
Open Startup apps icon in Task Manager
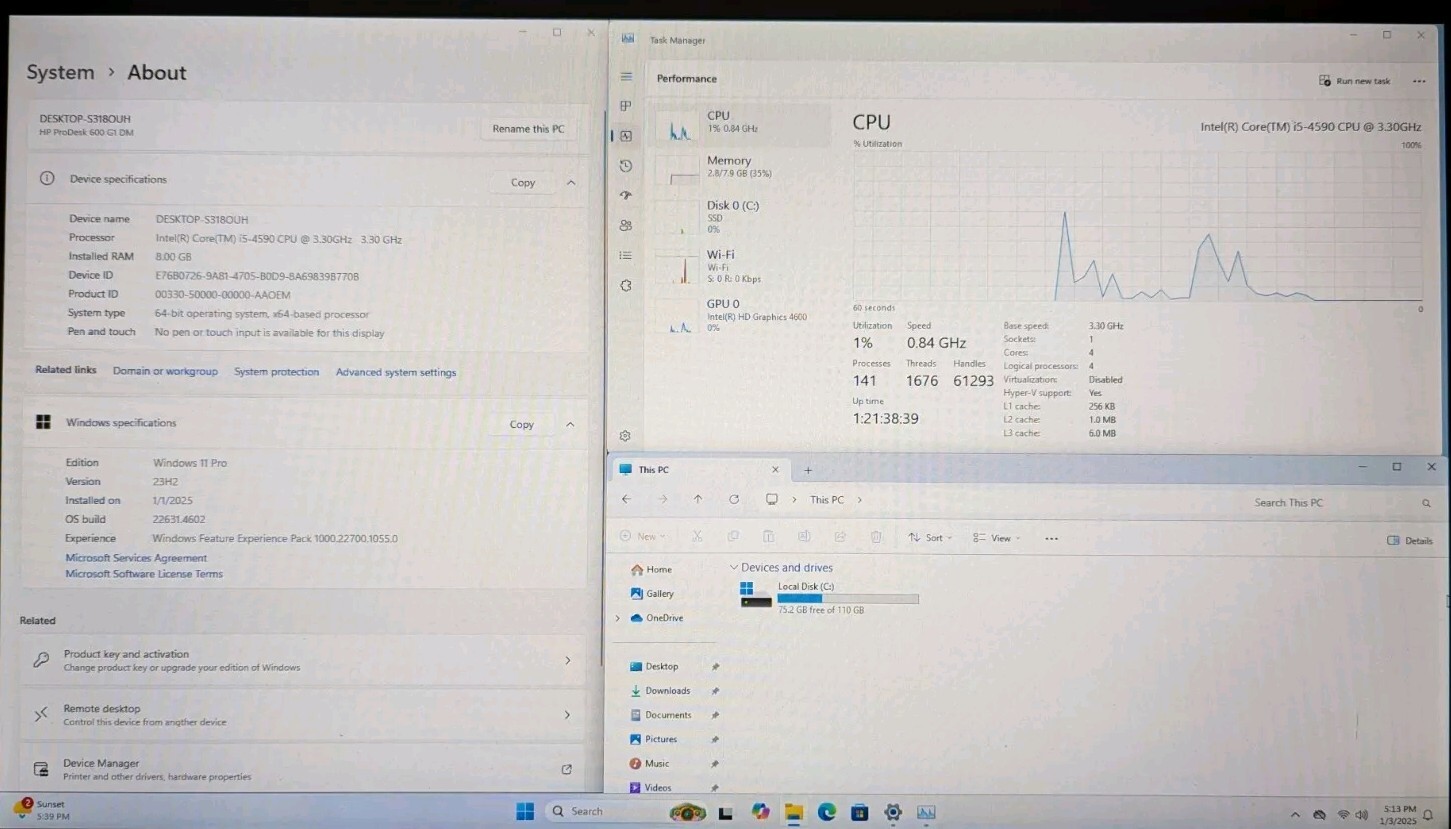tap(626, 196)
